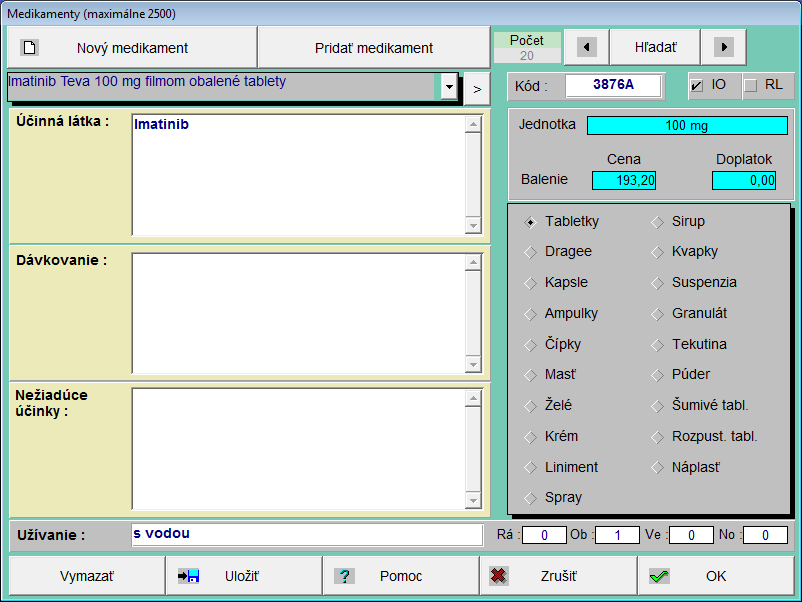
Task: Select the Masť radio option
Action: (x=530, y=375)
